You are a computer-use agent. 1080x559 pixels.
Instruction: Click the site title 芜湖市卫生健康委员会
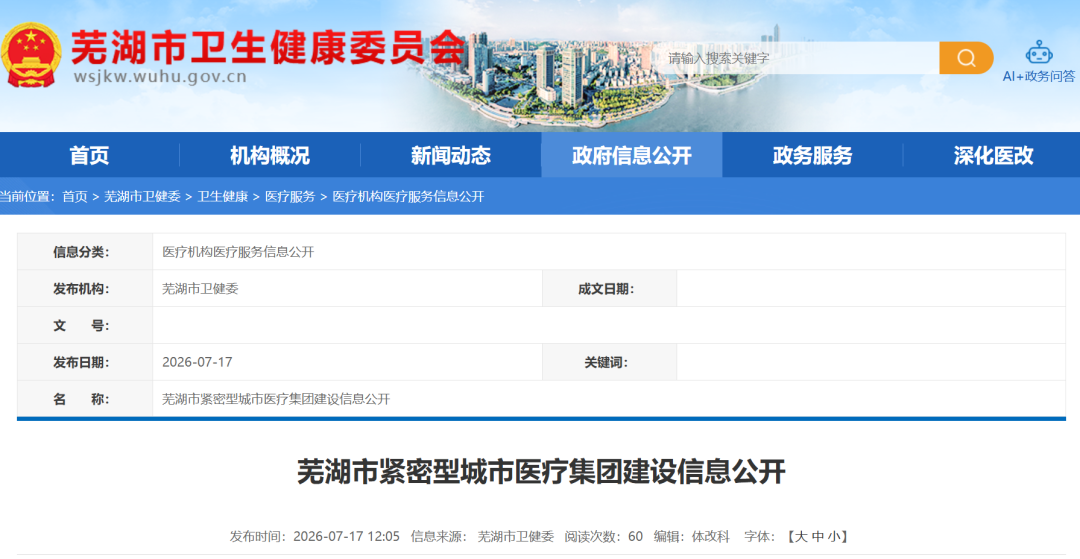(x=269, y=48)
